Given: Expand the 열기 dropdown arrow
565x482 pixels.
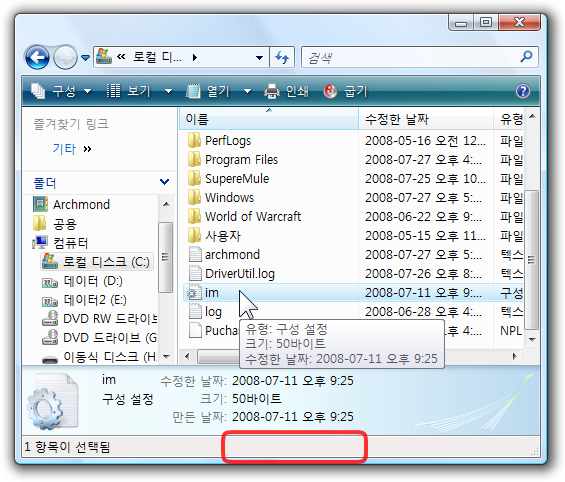Looking at the screenshot, I should click(247, 92).
